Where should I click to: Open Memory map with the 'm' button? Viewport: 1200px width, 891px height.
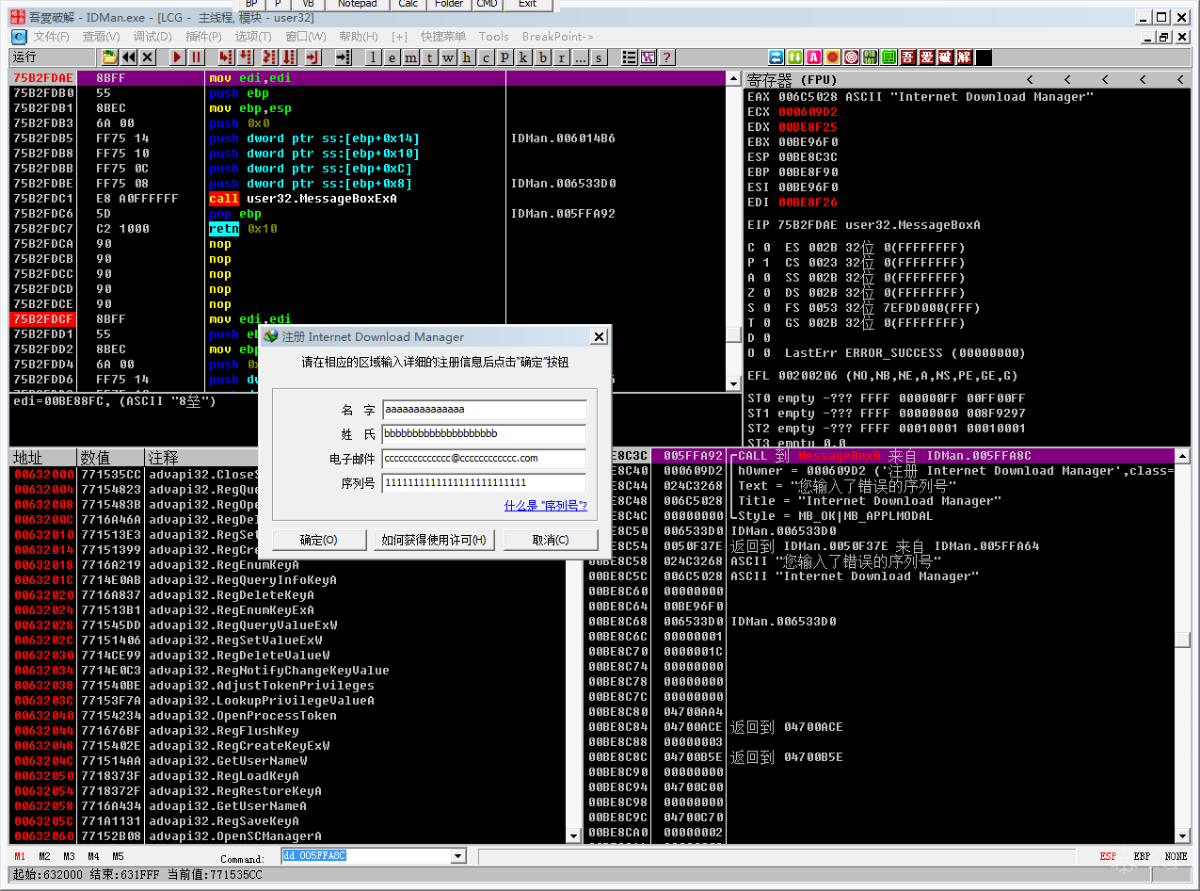click(411, 57)
